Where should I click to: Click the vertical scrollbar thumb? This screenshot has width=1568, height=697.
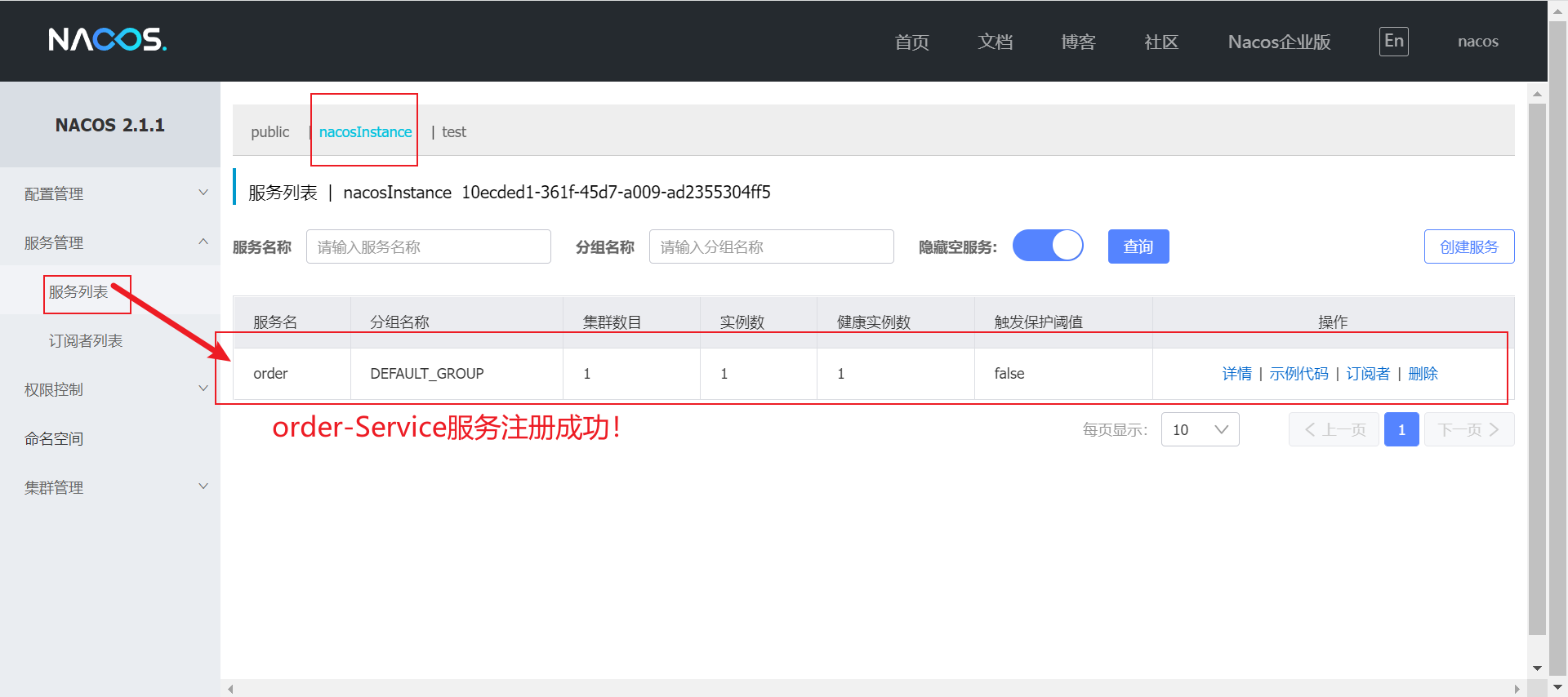click(x=1537, y=367)
